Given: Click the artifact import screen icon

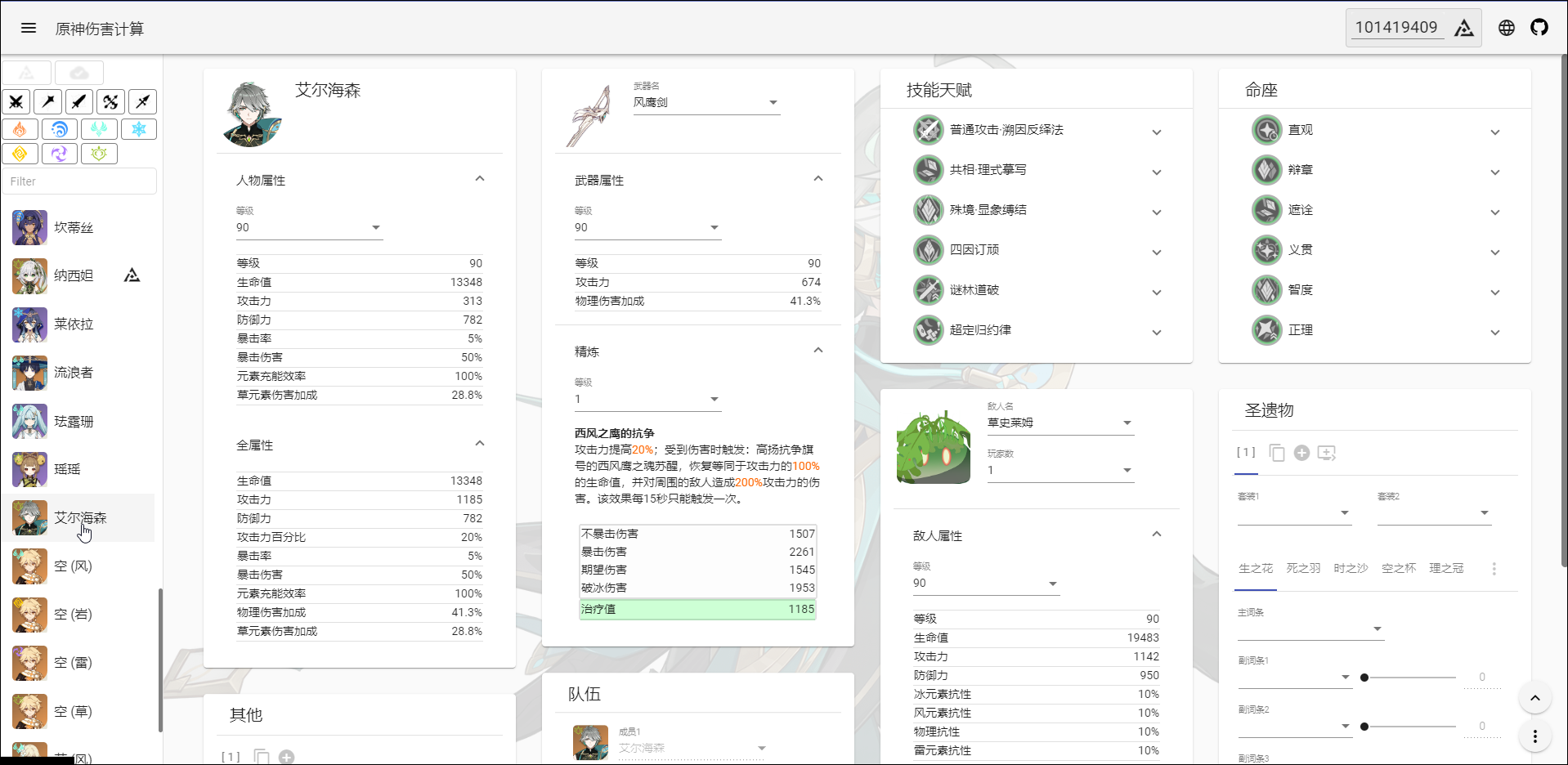Looking at the screenshot, I should click(1327, 453).
